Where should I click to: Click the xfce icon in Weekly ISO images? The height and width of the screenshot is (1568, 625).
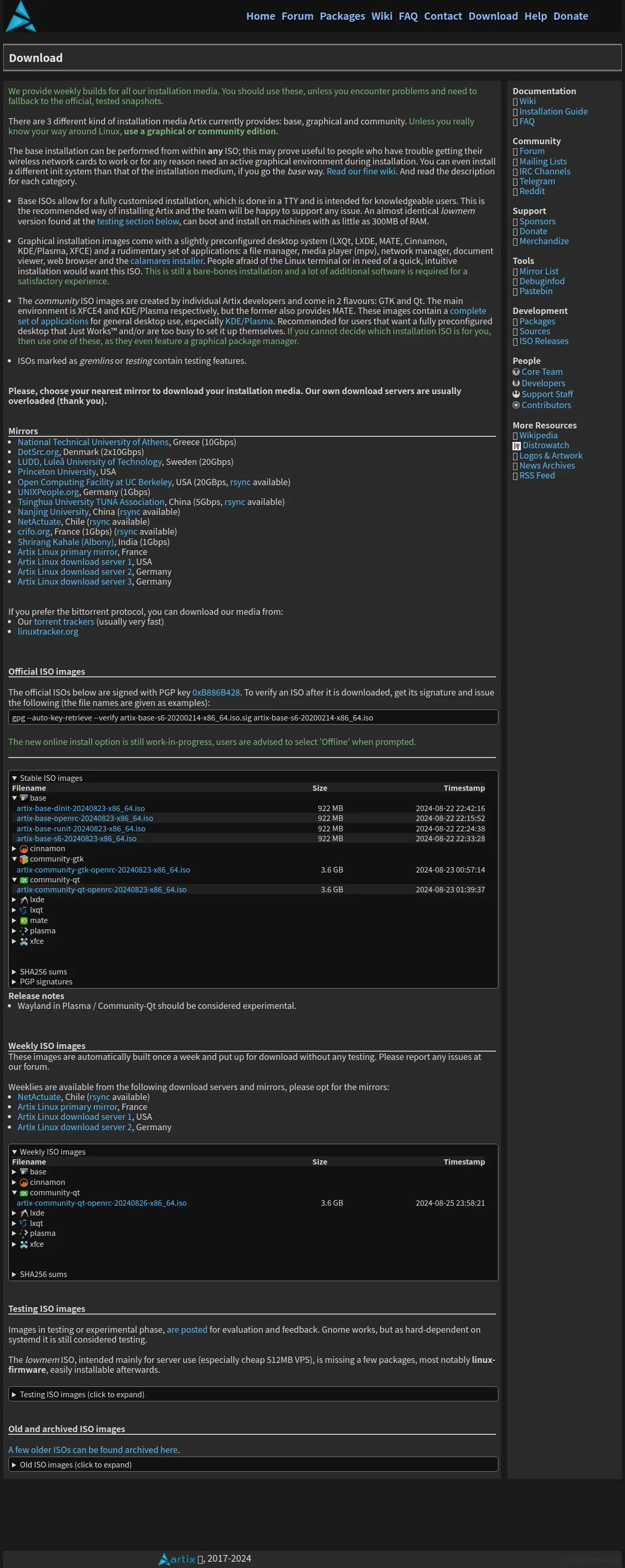[x=24, y=1244]
